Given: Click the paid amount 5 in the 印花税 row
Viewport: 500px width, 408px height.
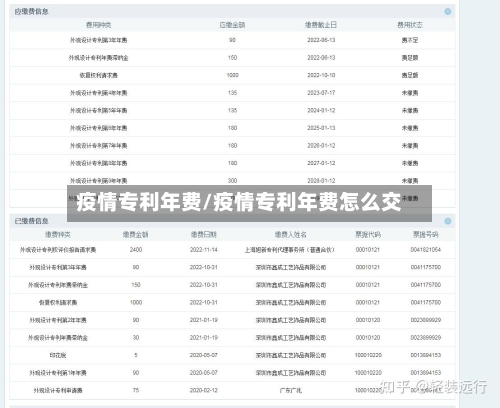Looking at the screenshot, I should [x=136, y=355].
